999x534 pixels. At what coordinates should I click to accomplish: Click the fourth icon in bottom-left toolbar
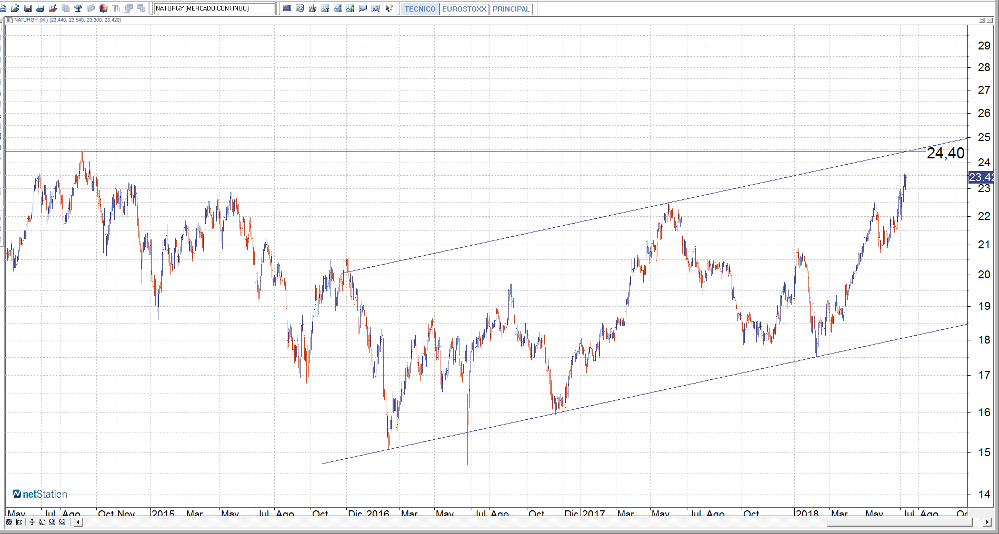pos(42,522)
